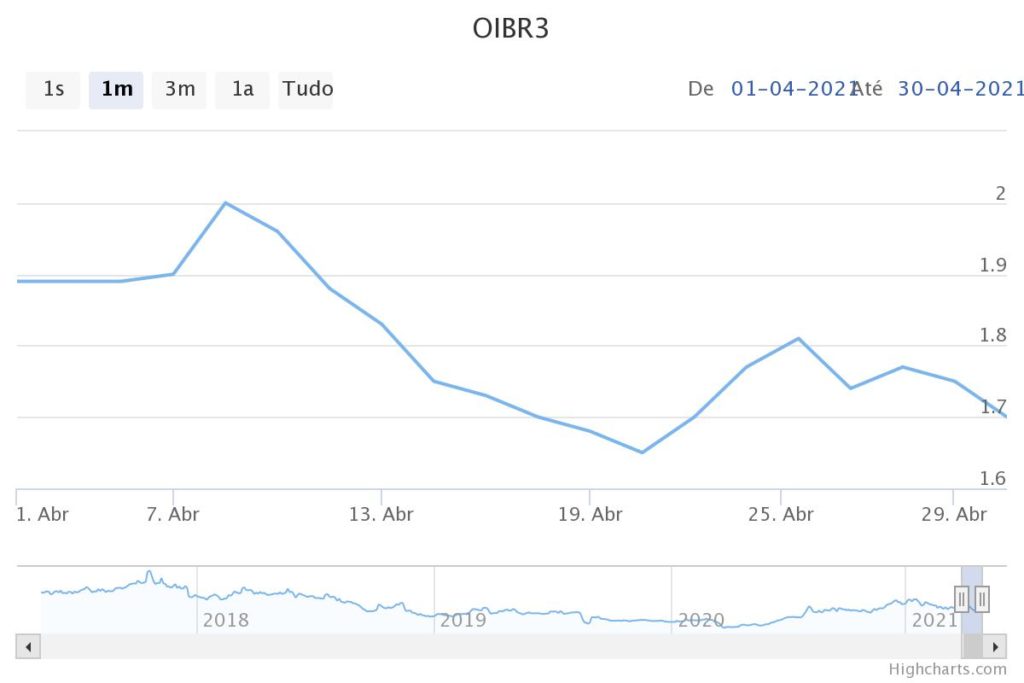Click the lowest point of the line
Viewport: 1024px width, 683px height.
pyautogui.click(x=642, y=452)
